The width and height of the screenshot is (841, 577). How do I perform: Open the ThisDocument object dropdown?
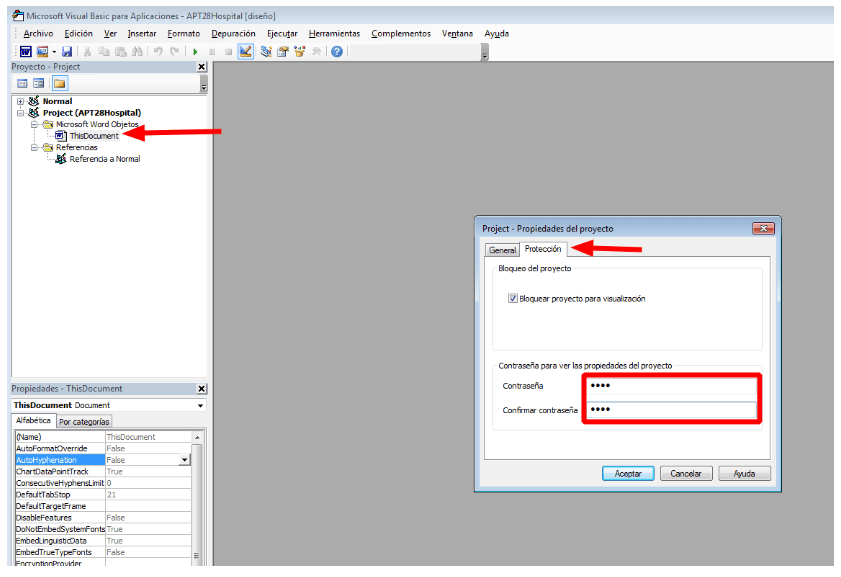click(200, 405)
